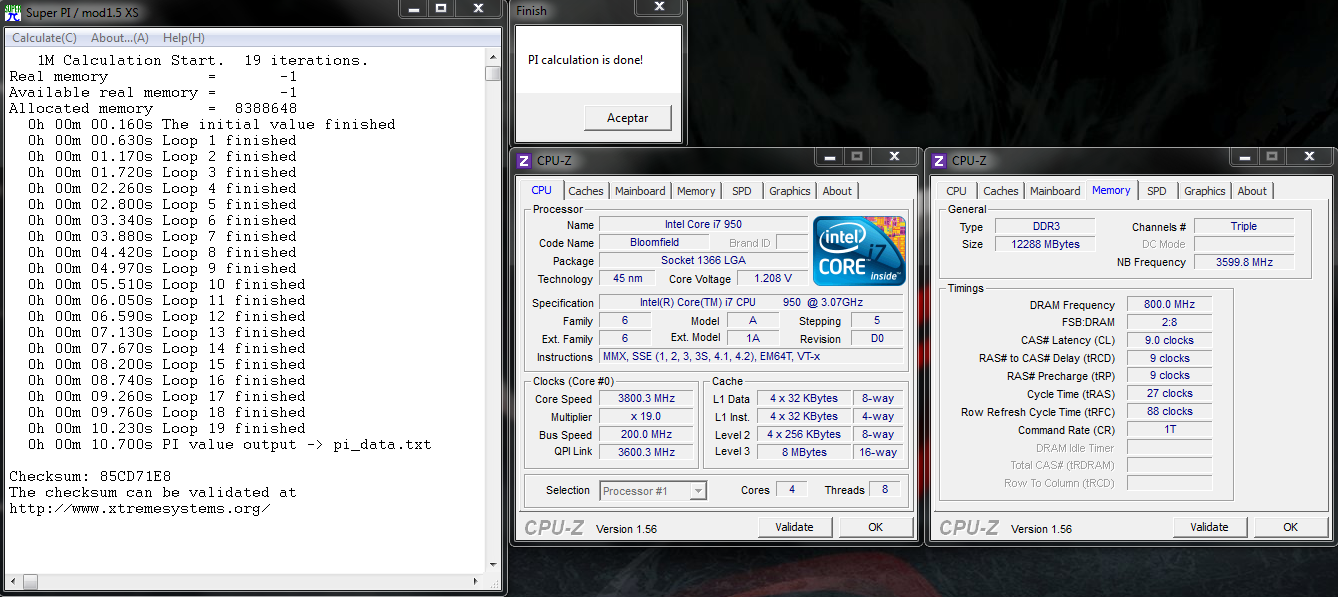Click the Specification Intel(R) Core(TM) i7 field
Screen dimensions: 1338x597
point(752,303)
